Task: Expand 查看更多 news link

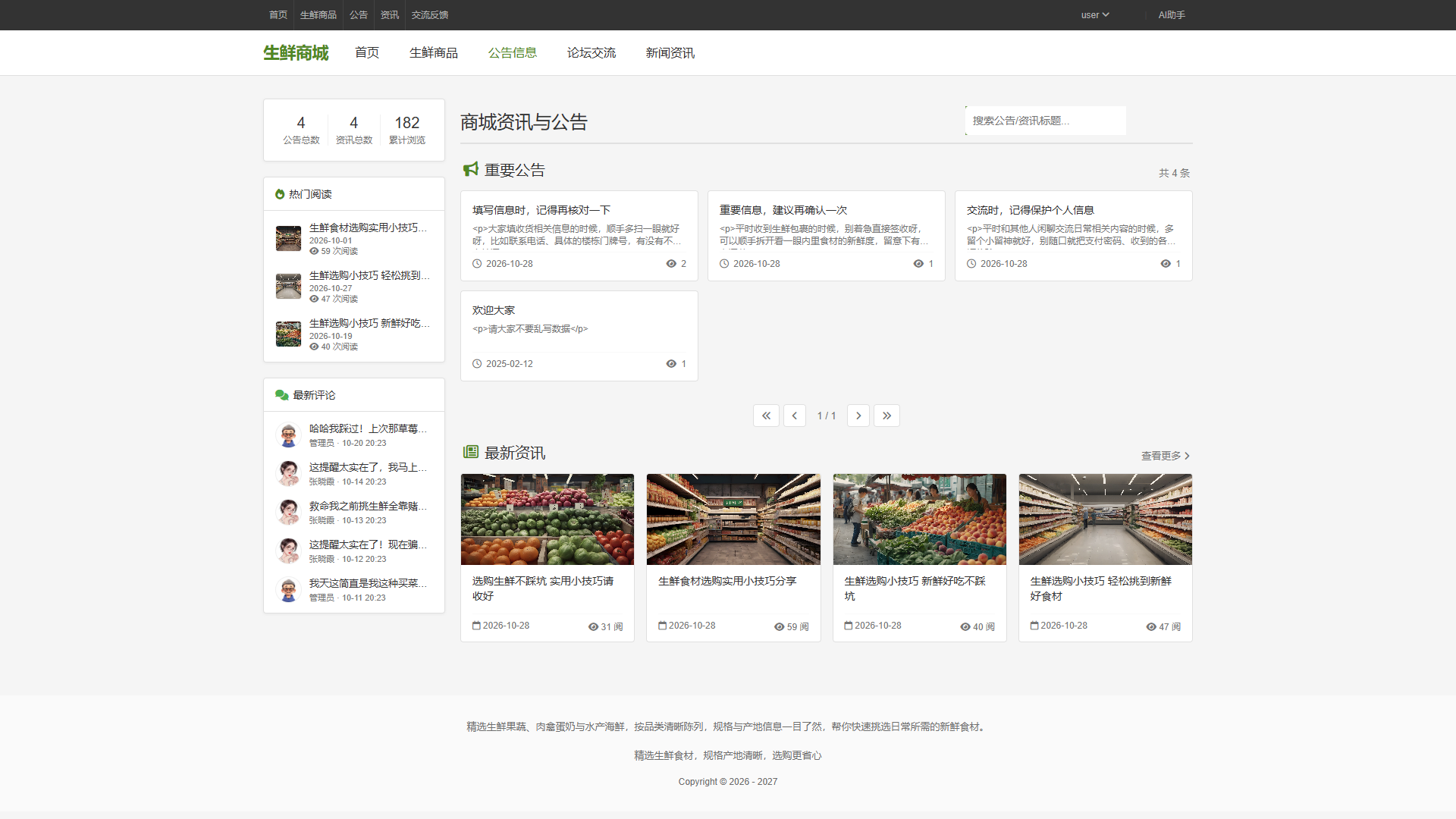Action: point(1166,456)
